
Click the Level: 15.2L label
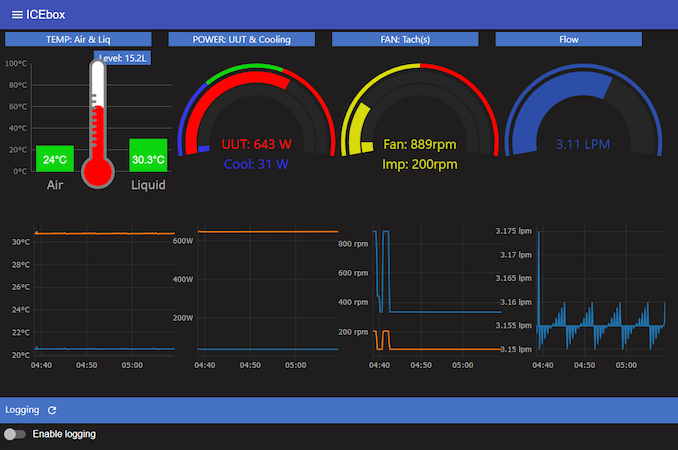(123, 58)
